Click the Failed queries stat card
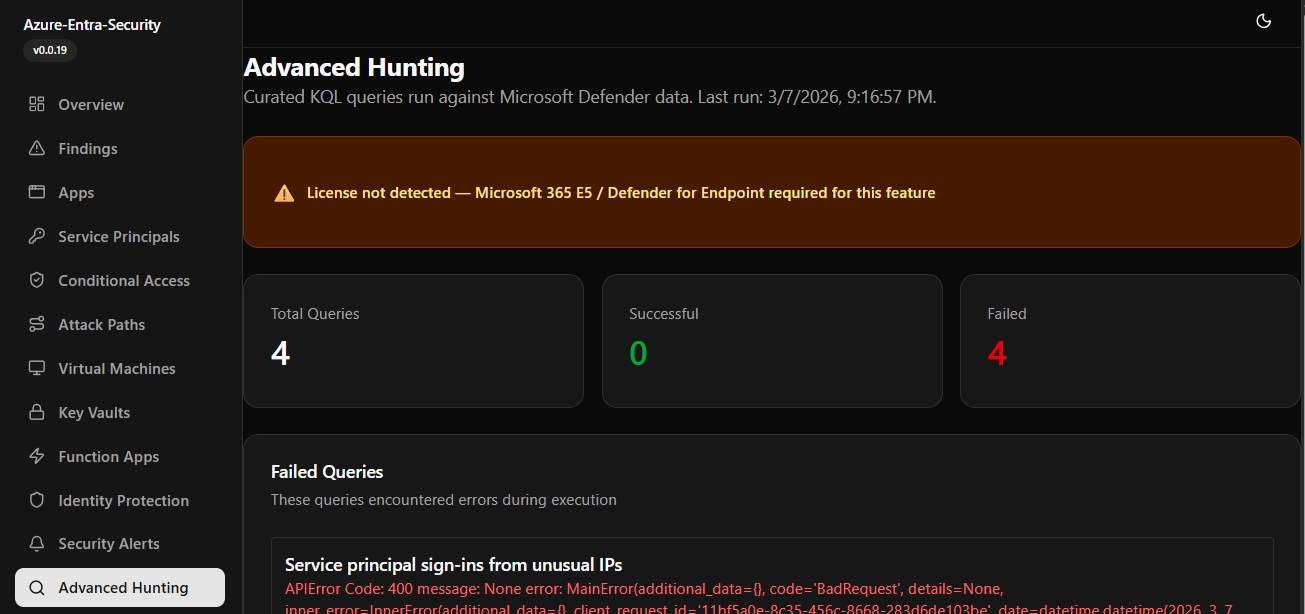This screenshot has width=1305, height=614. (1129, 341)
